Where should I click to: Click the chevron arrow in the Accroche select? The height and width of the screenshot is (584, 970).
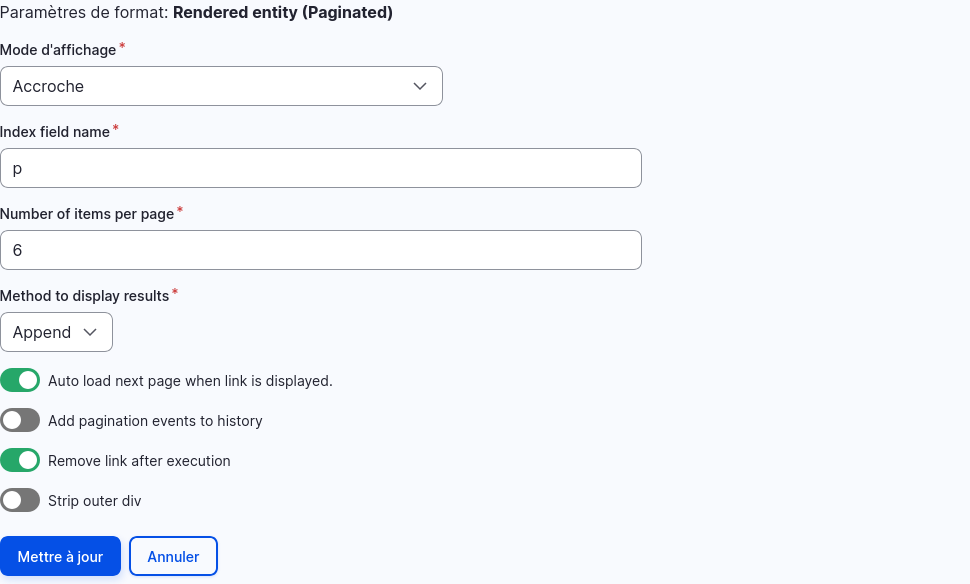coord(420,86)
